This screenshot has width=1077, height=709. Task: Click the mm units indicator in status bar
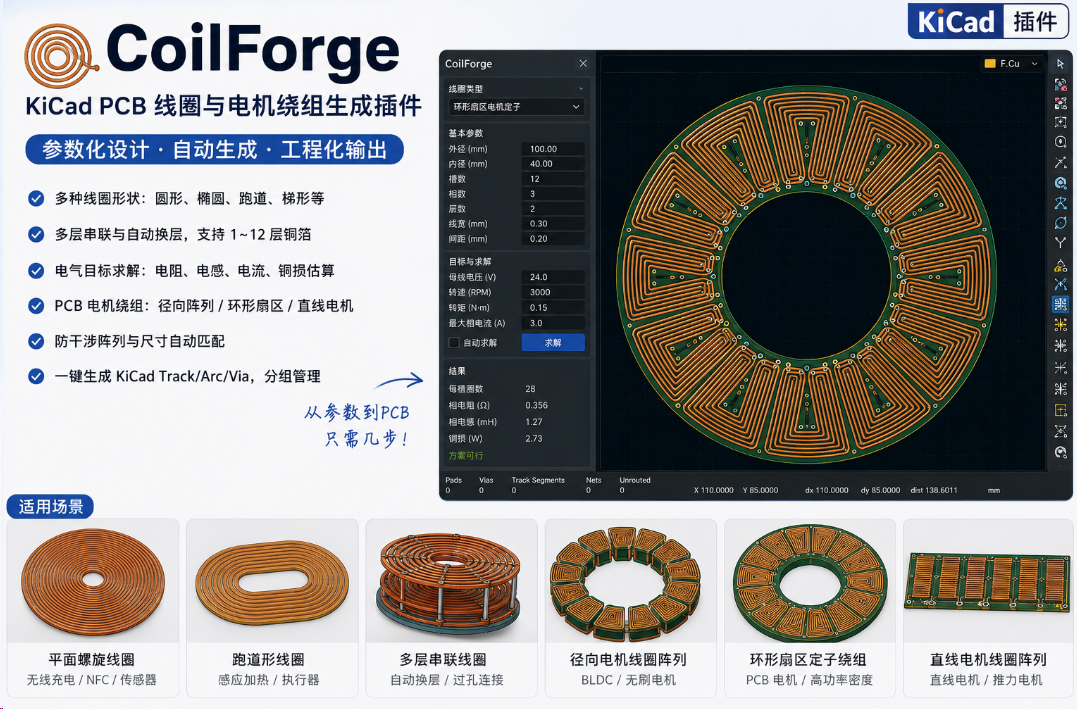click(994, 491)
